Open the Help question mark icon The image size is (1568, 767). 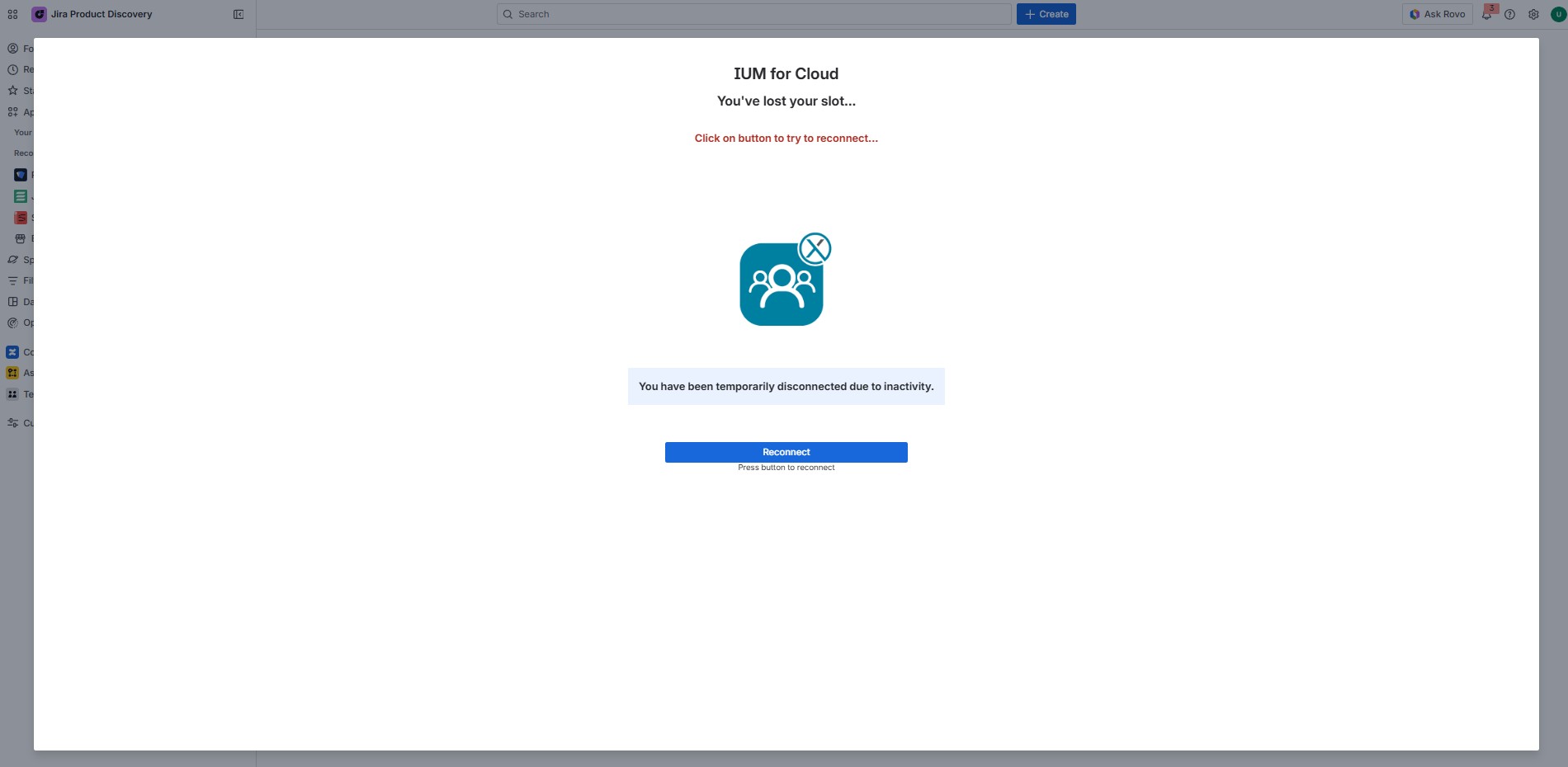pyautogui.click(x=1509, y=14)
